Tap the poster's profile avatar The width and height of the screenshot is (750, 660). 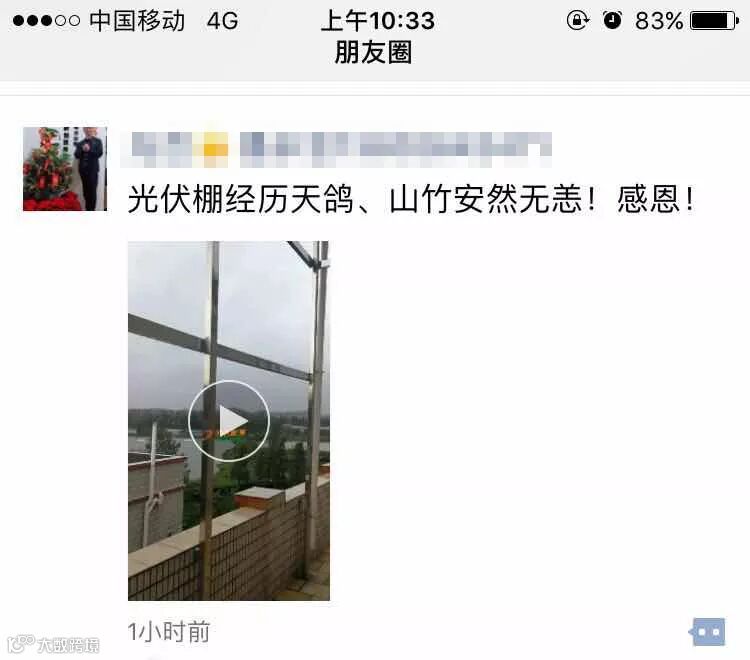tap(65, 169)
